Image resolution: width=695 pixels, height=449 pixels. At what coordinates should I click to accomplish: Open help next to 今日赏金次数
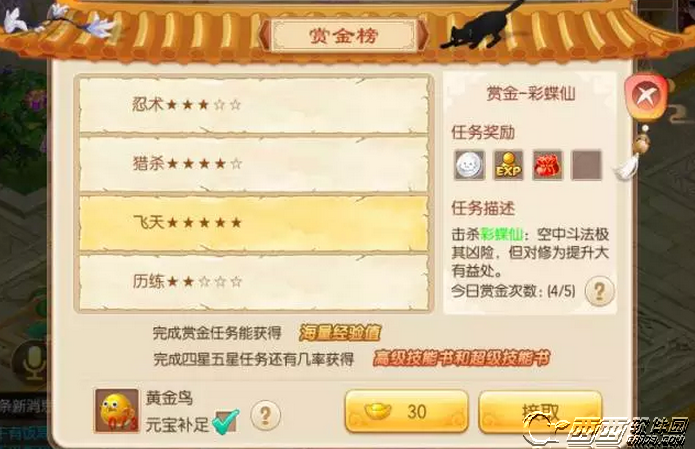pyautogui.click(x=599, y=291)
